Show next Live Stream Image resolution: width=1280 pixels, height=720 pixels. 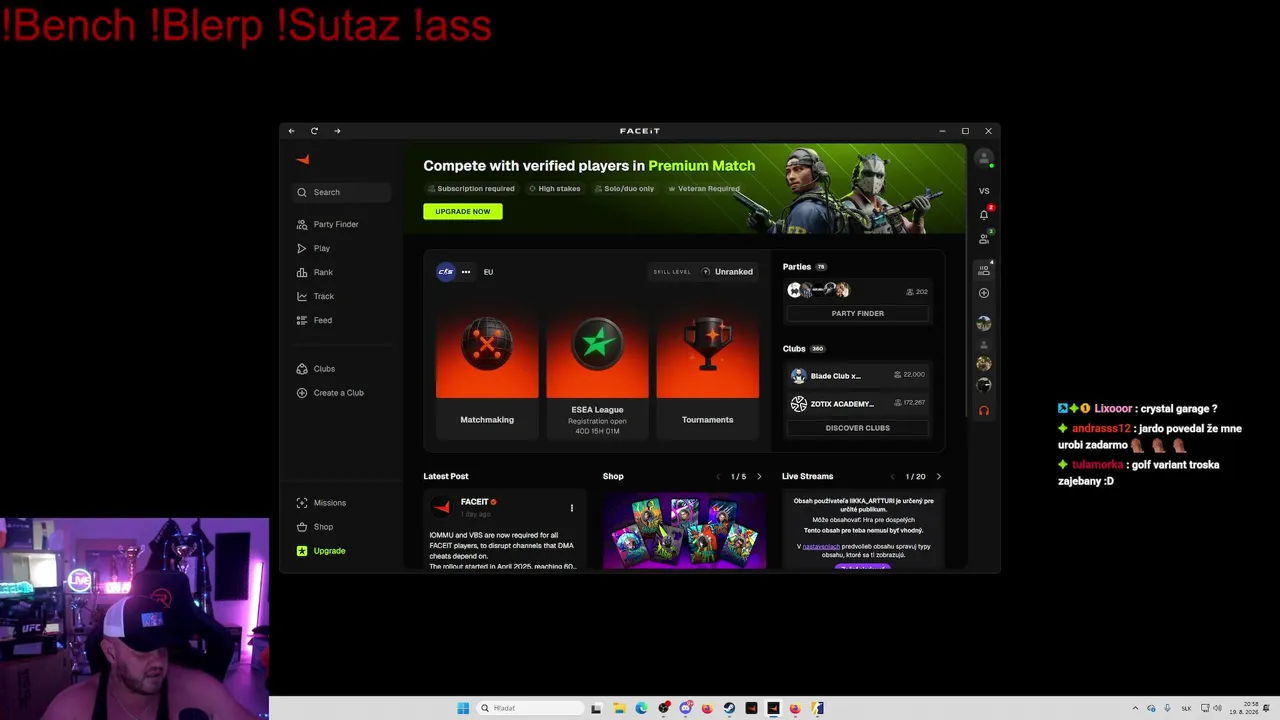[x=938, y=477]
